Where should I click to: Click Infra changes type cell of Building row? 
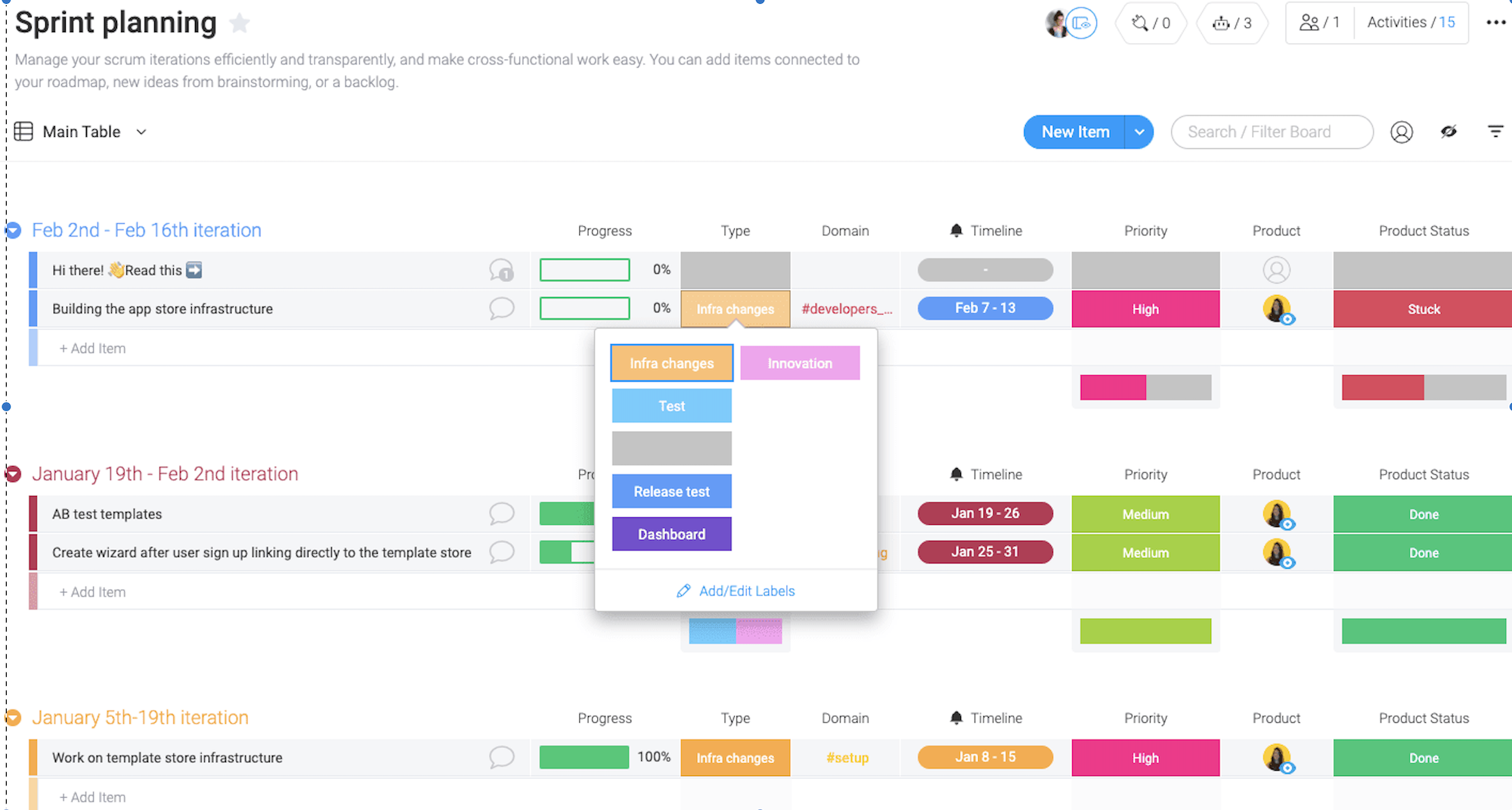point(736,309)
